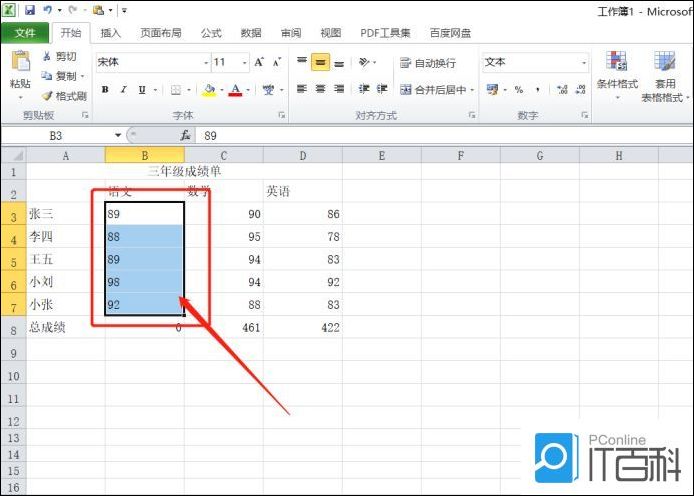Apply fill color bucket icon
The height and width of the screenshot is (496, 694).
[x=209, y=90]
